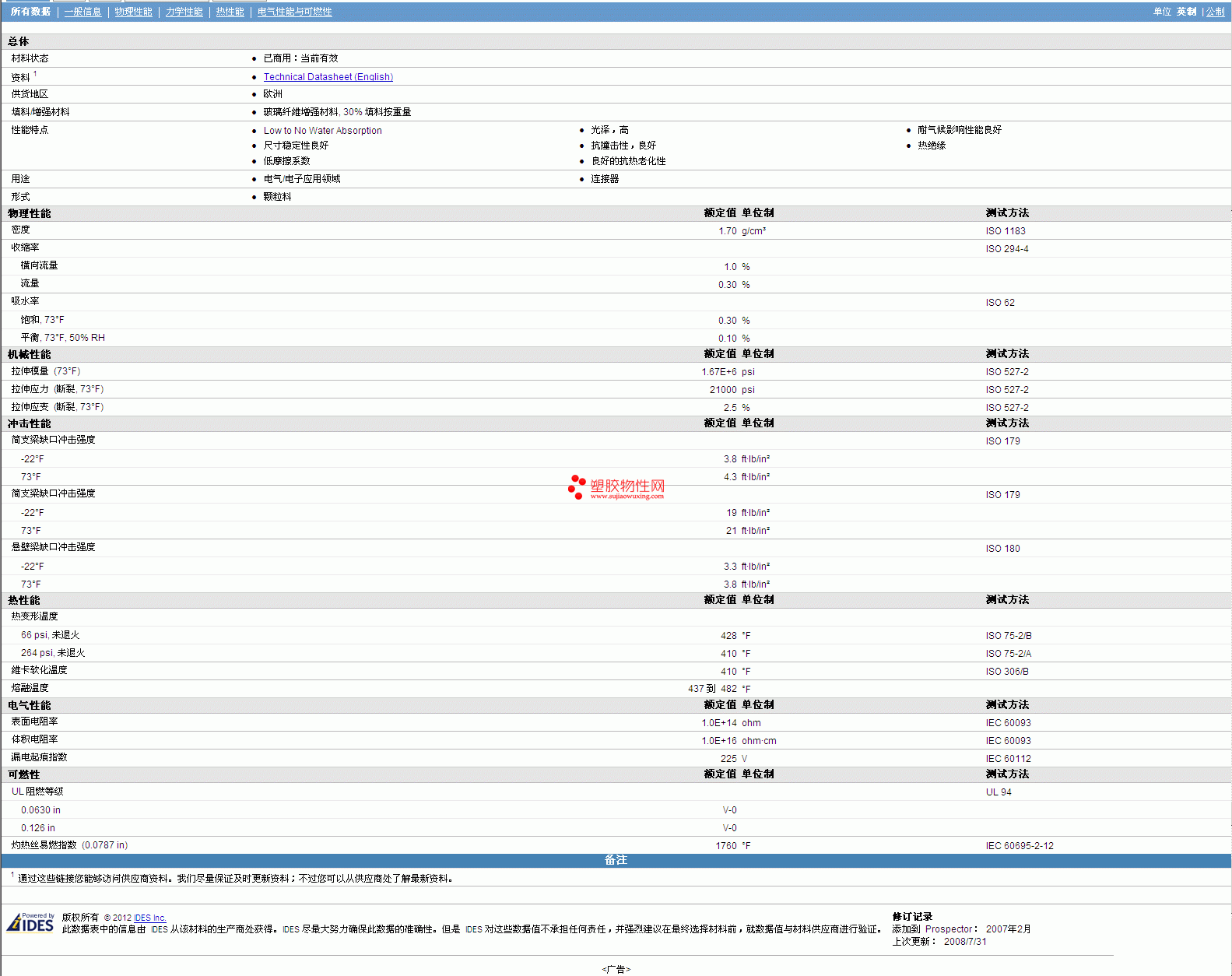Click footnote marker 1 beside 资料
The height and width of the screenshot is (976, 1232).
(35, 74)
